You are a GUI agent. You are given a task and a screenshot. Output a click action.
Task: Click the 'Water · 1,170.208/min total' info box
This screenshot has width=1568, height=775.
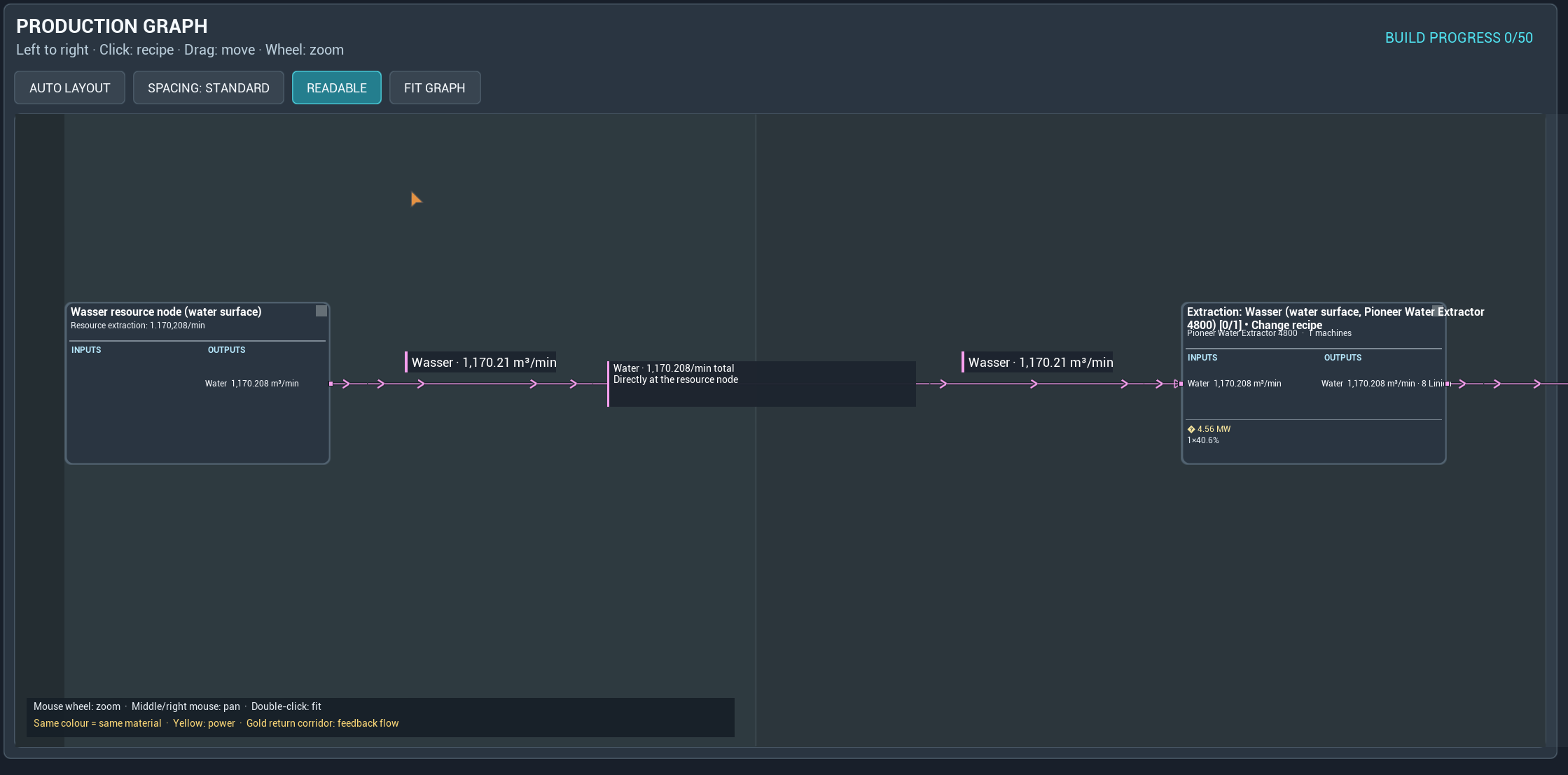click(762, 384)
